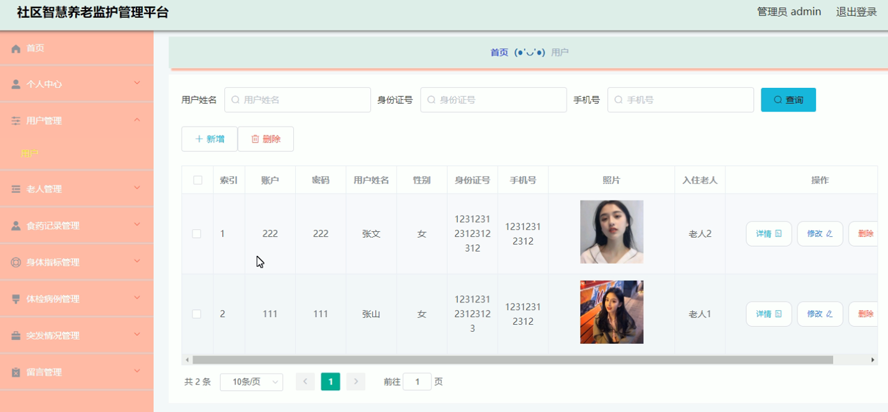Click 老人1 cell
Viewport: 888px width, 412px height.
pyautogui.click(x=699, y=314)
